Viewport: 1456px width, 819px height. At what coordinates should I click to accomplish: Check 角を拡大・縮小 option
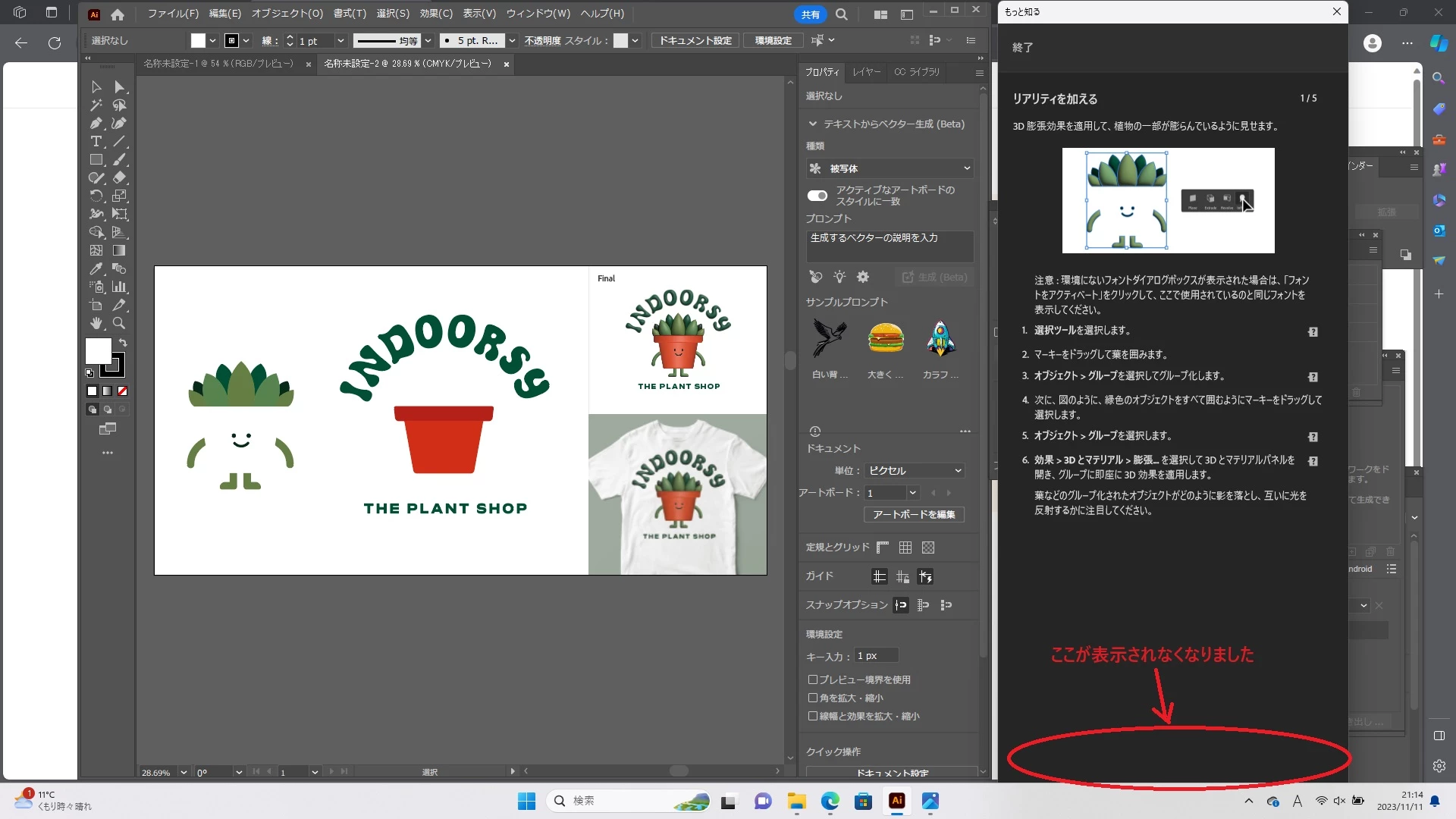tap(813, 698)
